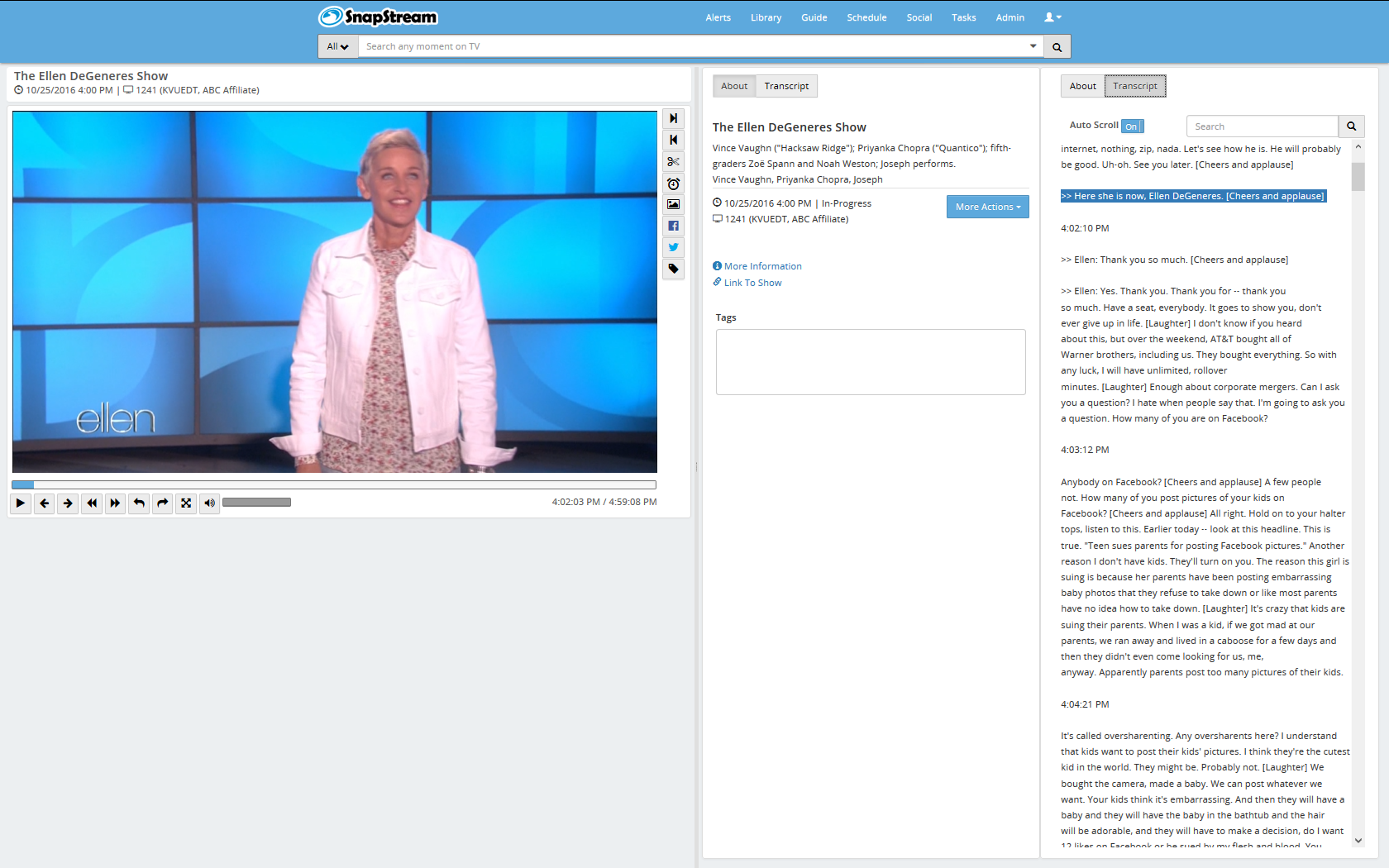Click the Link To Show link

point(747,283)
